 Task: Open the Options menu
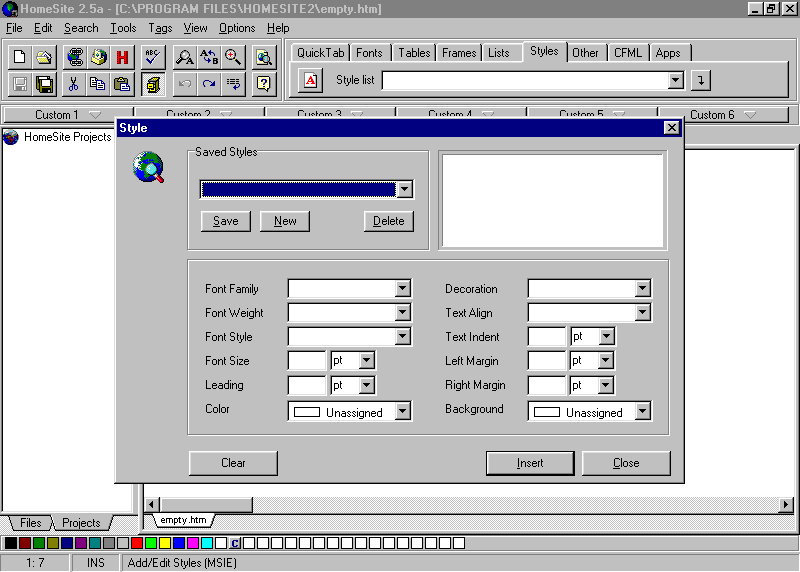point(237,28)
